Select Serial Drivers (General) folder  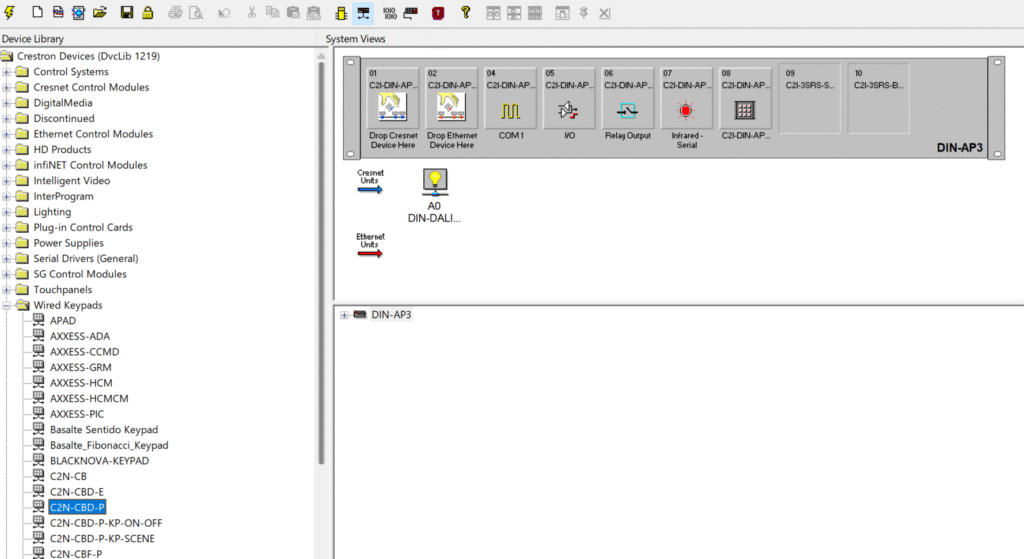86,259
